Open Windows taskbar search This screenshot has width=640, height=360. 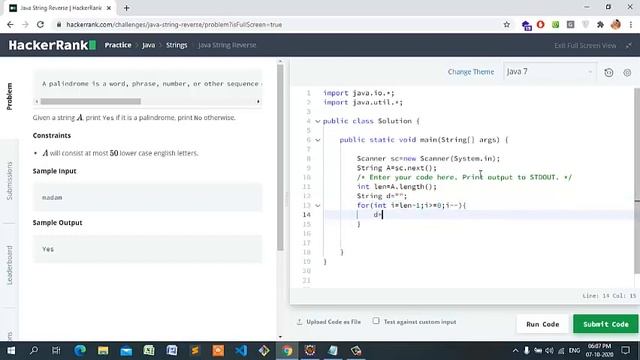point(34,350)
